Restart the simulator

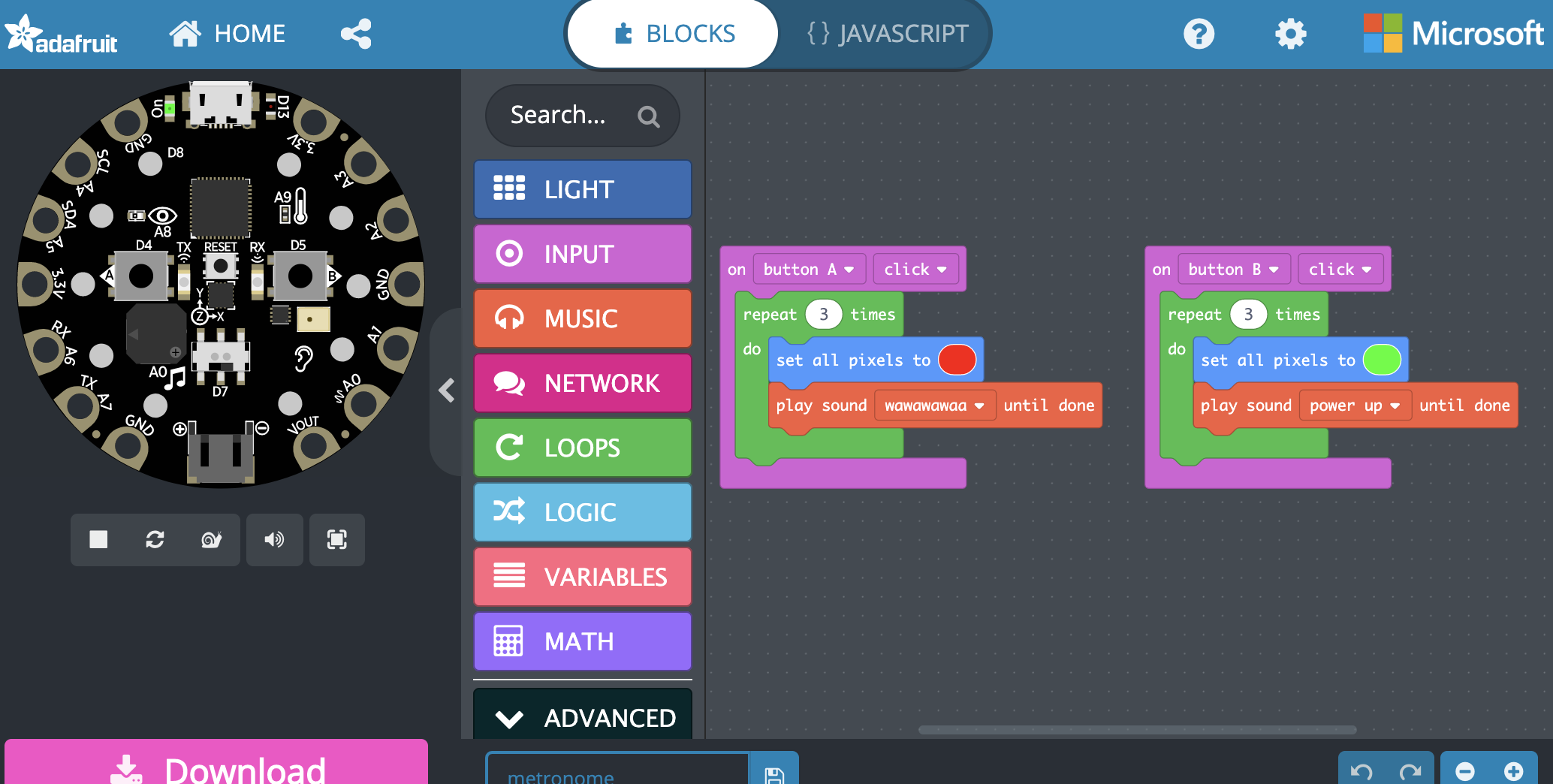click(155, 539)
